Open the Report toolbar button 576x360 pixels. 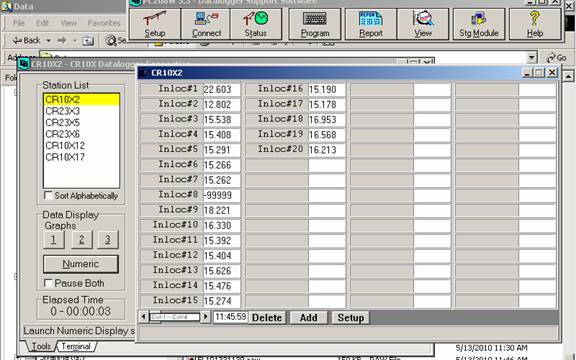(x=371, y=24)
